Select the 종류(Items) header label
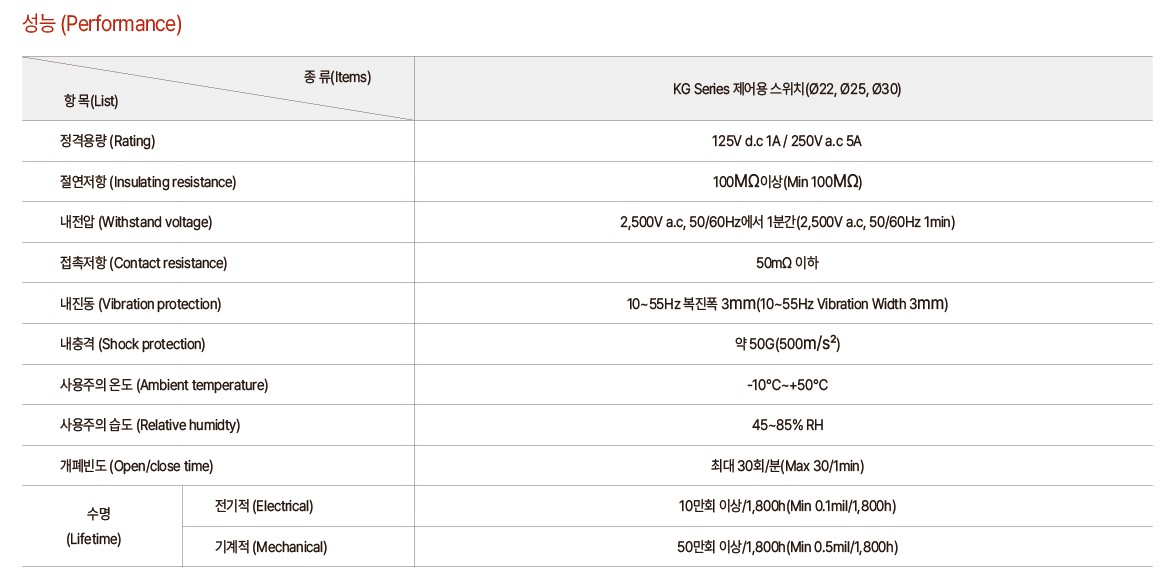This screenshot has height=575, width=1166. [x=338, y=77]
